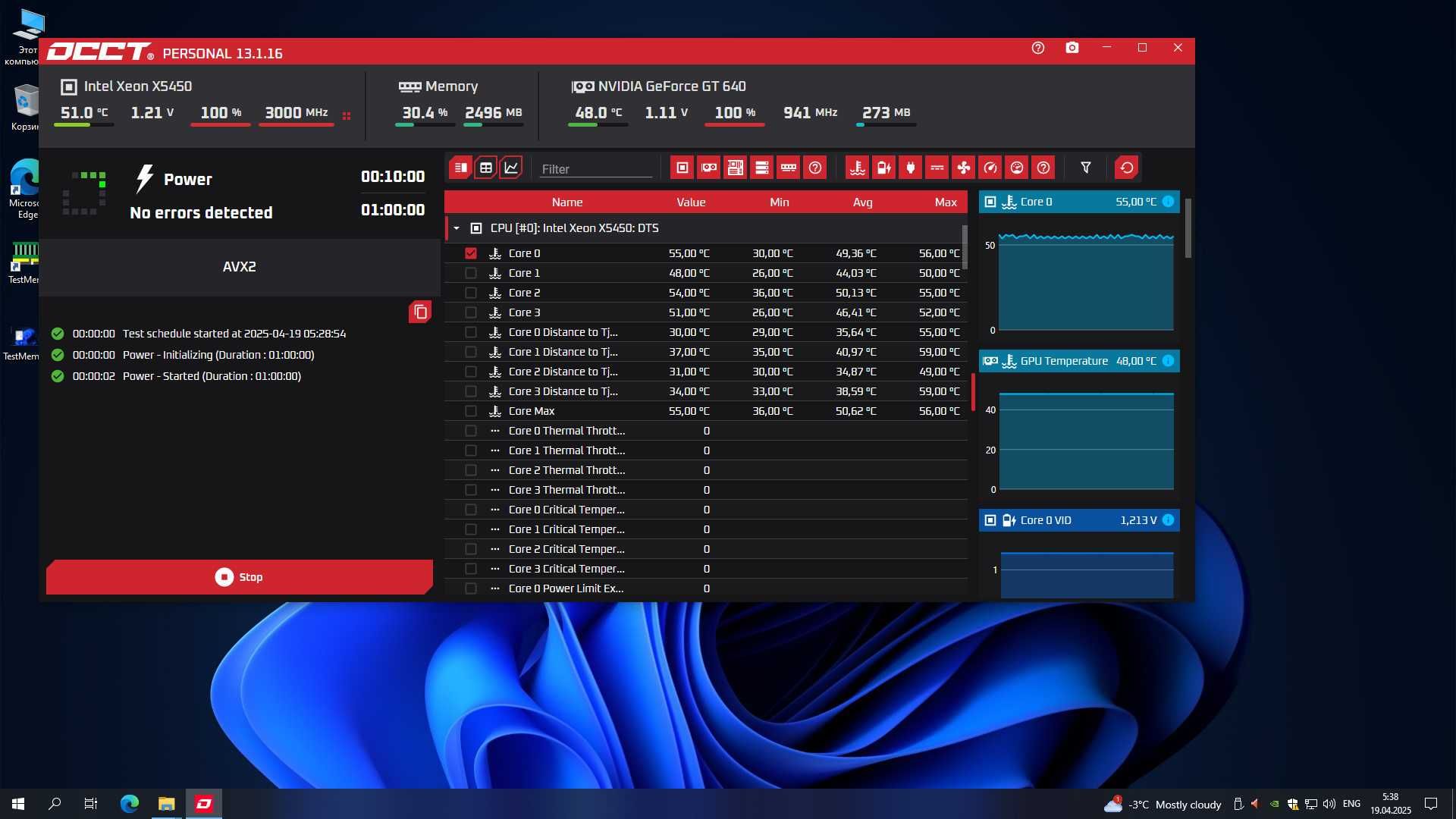Open taskbar Search
Viewport: 1456px width, 819px height.
click(x=55, y=804)
